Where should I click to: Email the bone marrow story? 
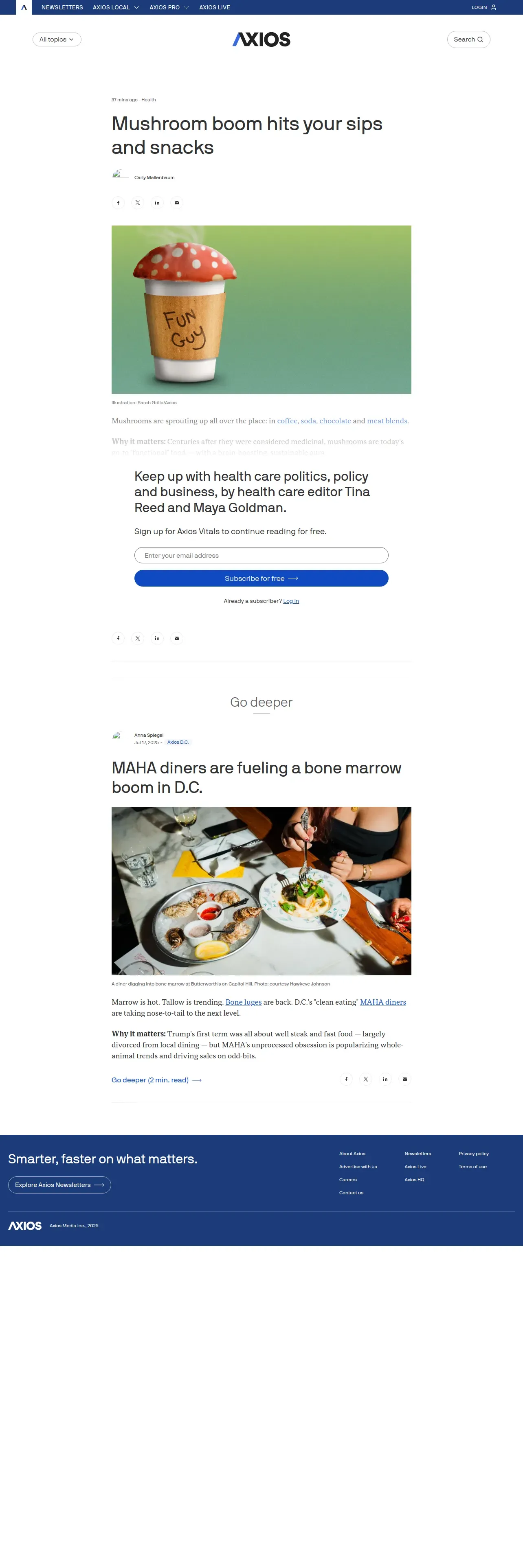405,1079
